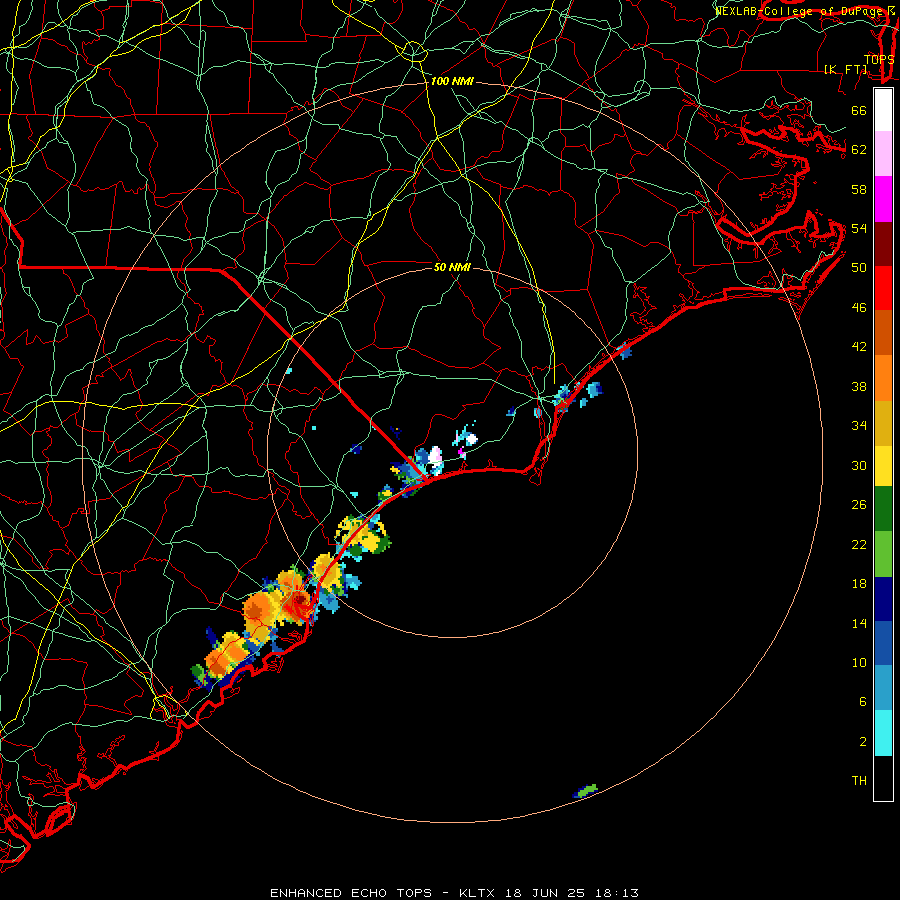This screenshot has height=900, width=900.
Task: Click the large yellow echo inside the 50 NMI ring
Action: (363, 535)
